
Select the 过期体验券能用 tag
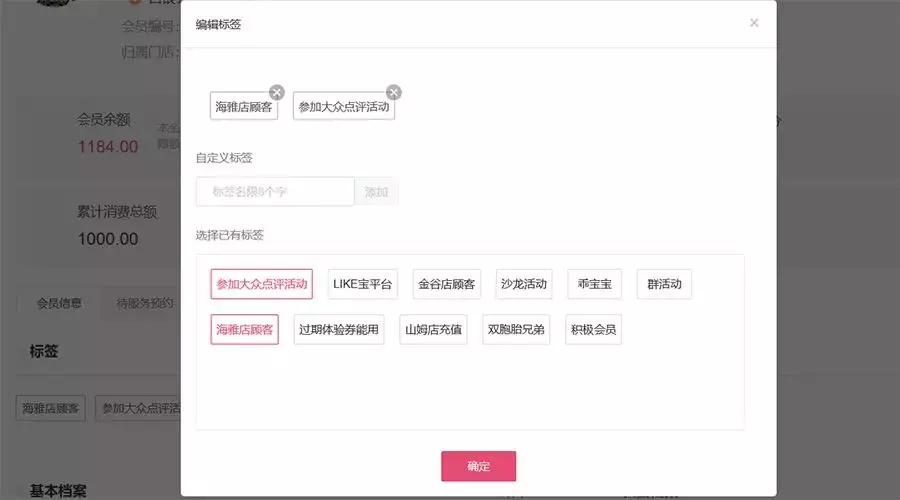(339, 330)
